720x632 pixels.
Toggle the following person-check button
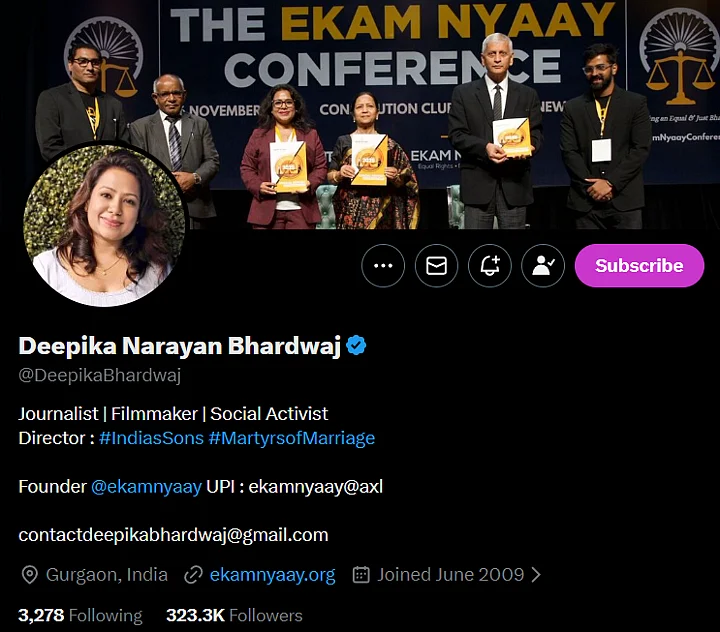click(543, 265)
